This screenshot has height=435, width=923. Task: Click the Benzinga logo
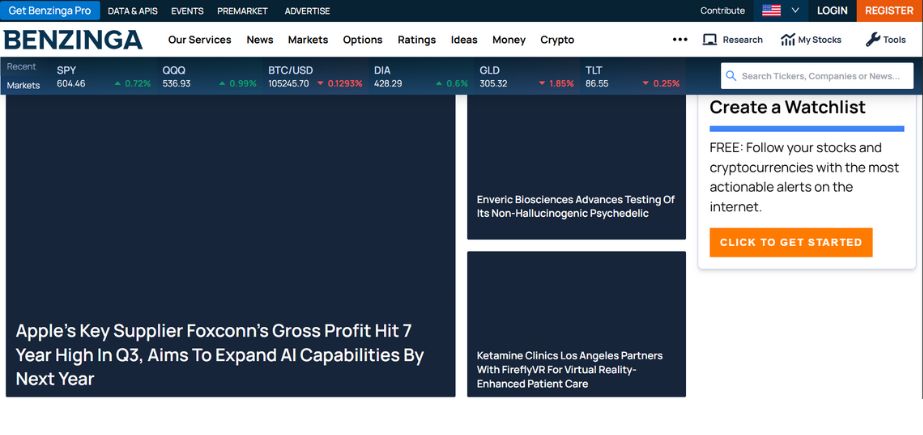click(73, 39)
